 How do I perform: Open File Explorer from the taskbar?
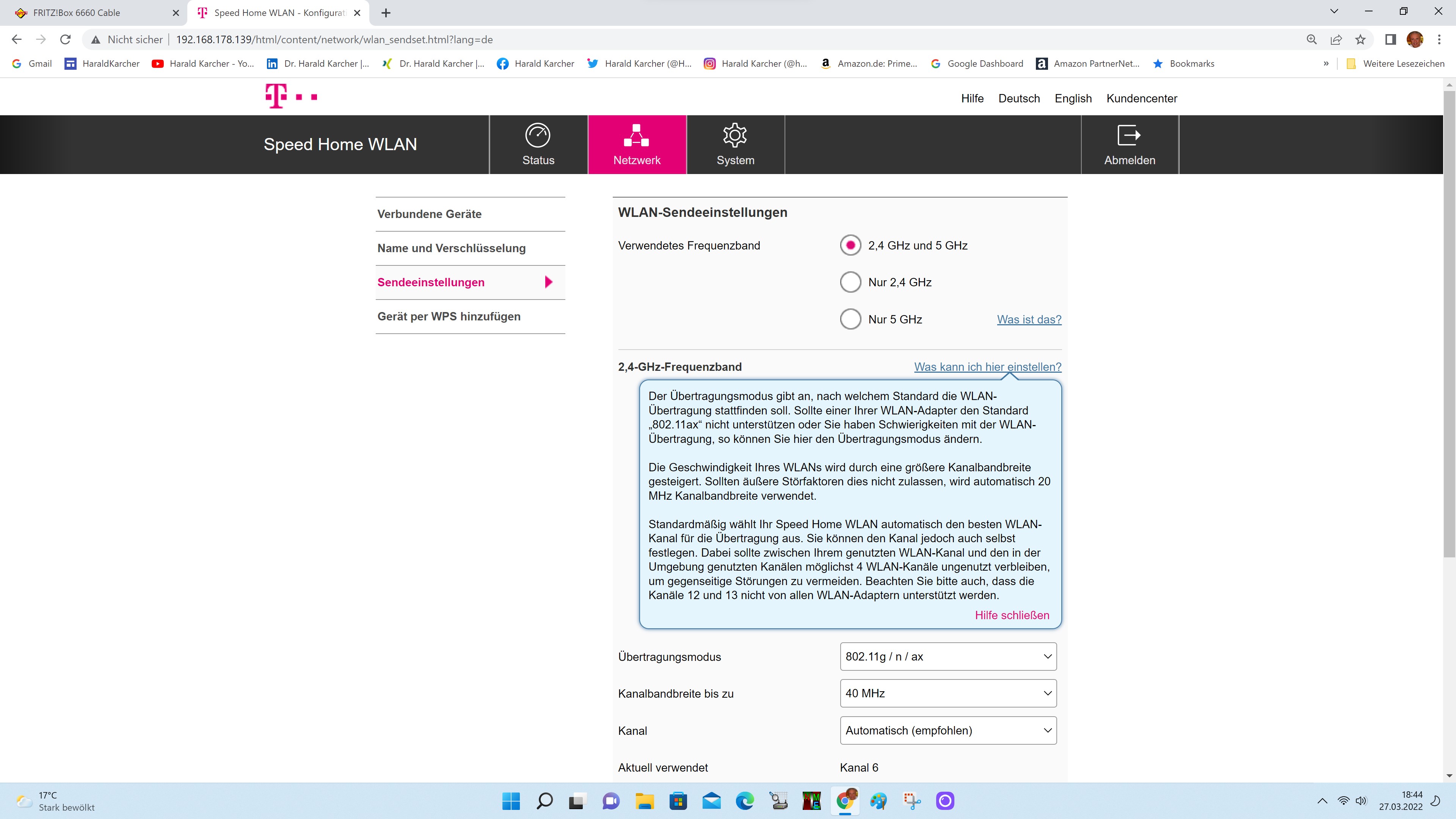pos(644,801)
